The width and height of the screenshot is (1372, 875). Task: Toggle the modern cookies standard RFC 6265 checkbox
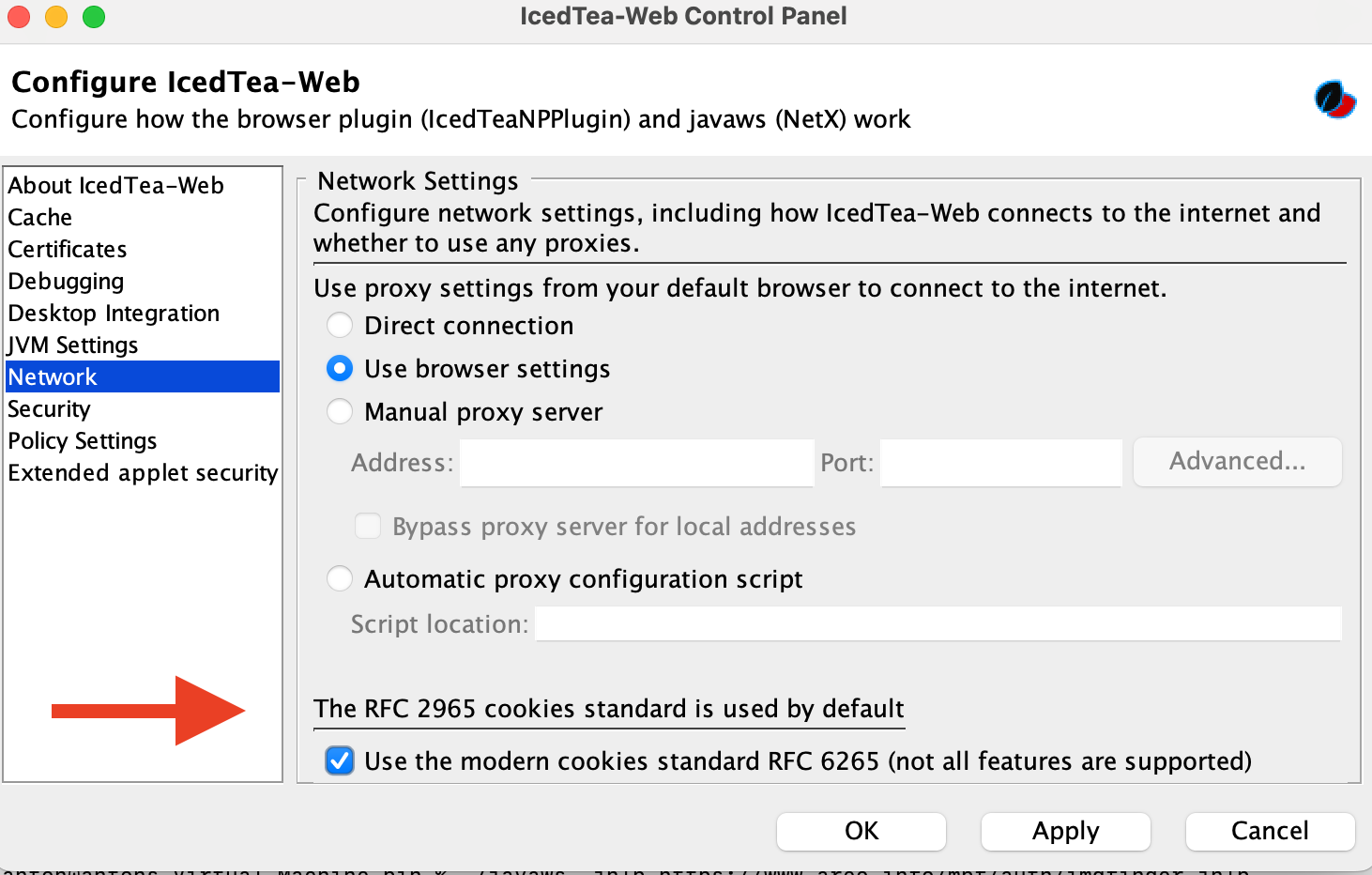point(340,760)
